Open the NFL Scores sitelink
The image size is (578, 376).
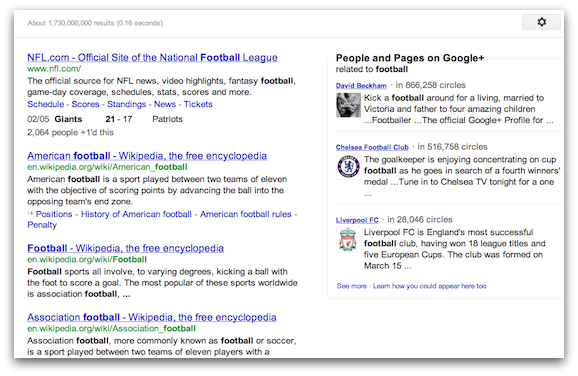85,104
